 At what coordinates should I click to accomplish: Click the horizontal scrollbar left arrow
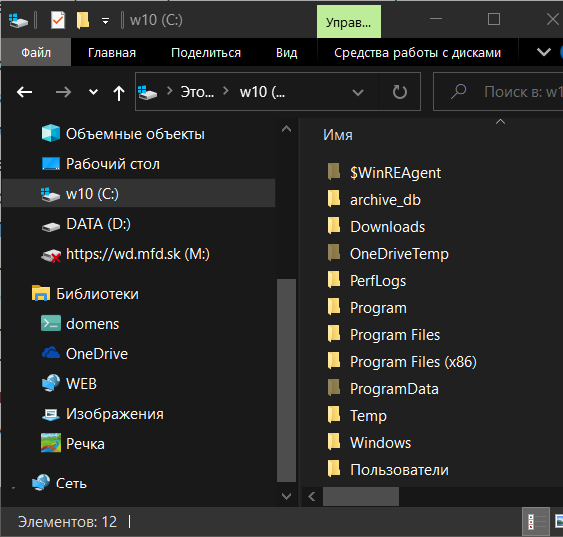312,496
